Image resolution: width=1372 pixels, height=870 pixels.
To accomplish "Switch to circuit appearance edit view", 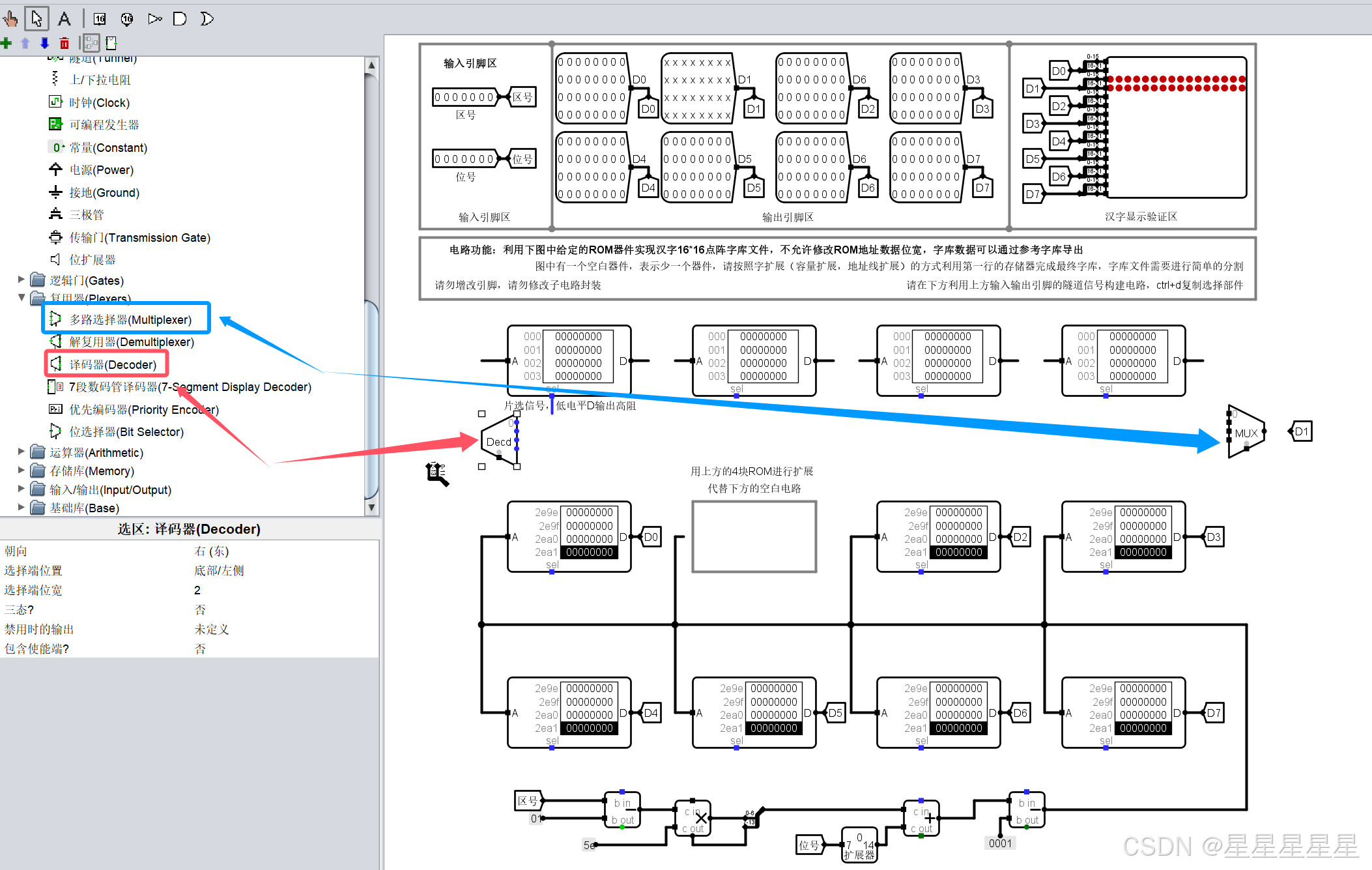I will click(x=111, y=44).
